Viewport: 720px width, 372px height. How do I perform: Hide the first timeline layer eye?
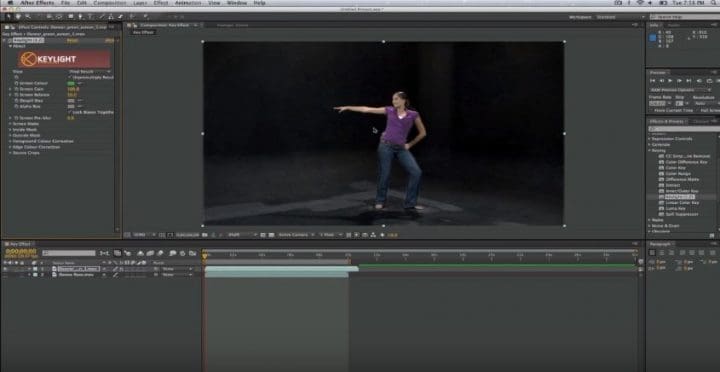pos(5,269)
